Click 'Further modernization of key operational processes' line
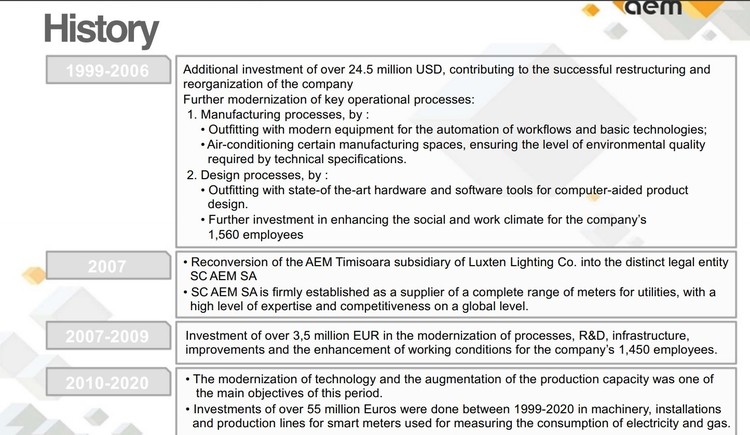This screenshot has height=435, width=750. pos(329,100)
